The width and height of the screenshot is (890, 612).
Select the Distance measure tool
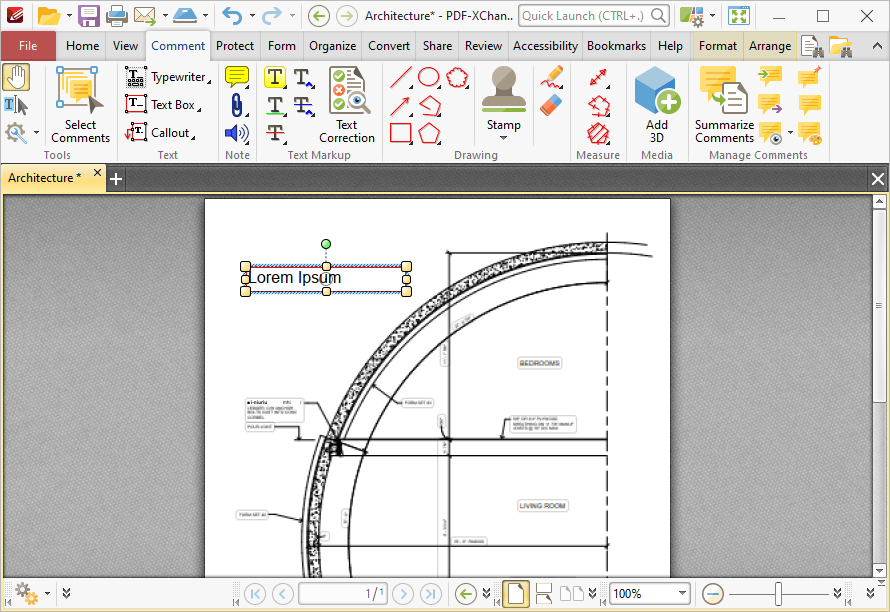point(599,77)
